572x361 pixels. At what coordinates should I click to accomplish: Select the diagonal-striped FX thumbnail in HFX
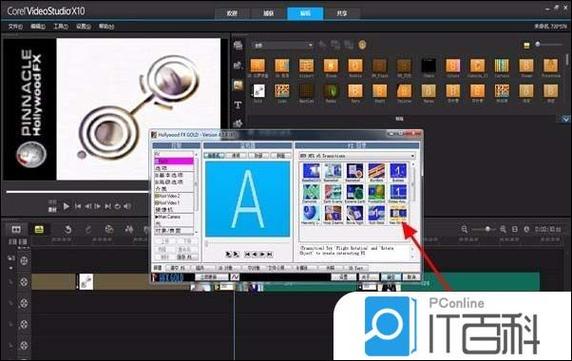pyautogui.click(x=376, y=172)
